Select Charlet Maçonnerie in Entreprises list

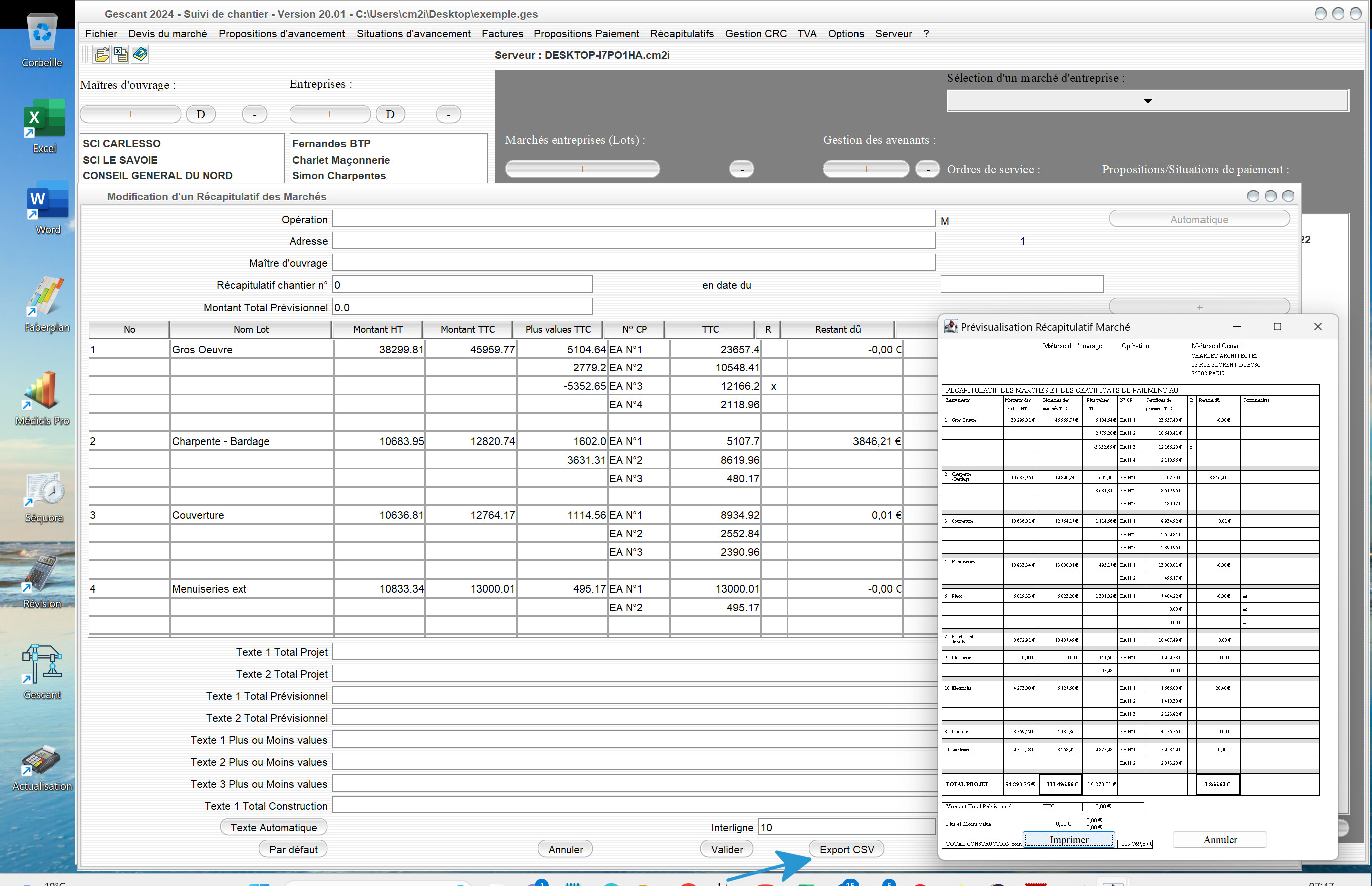[341, 160]
